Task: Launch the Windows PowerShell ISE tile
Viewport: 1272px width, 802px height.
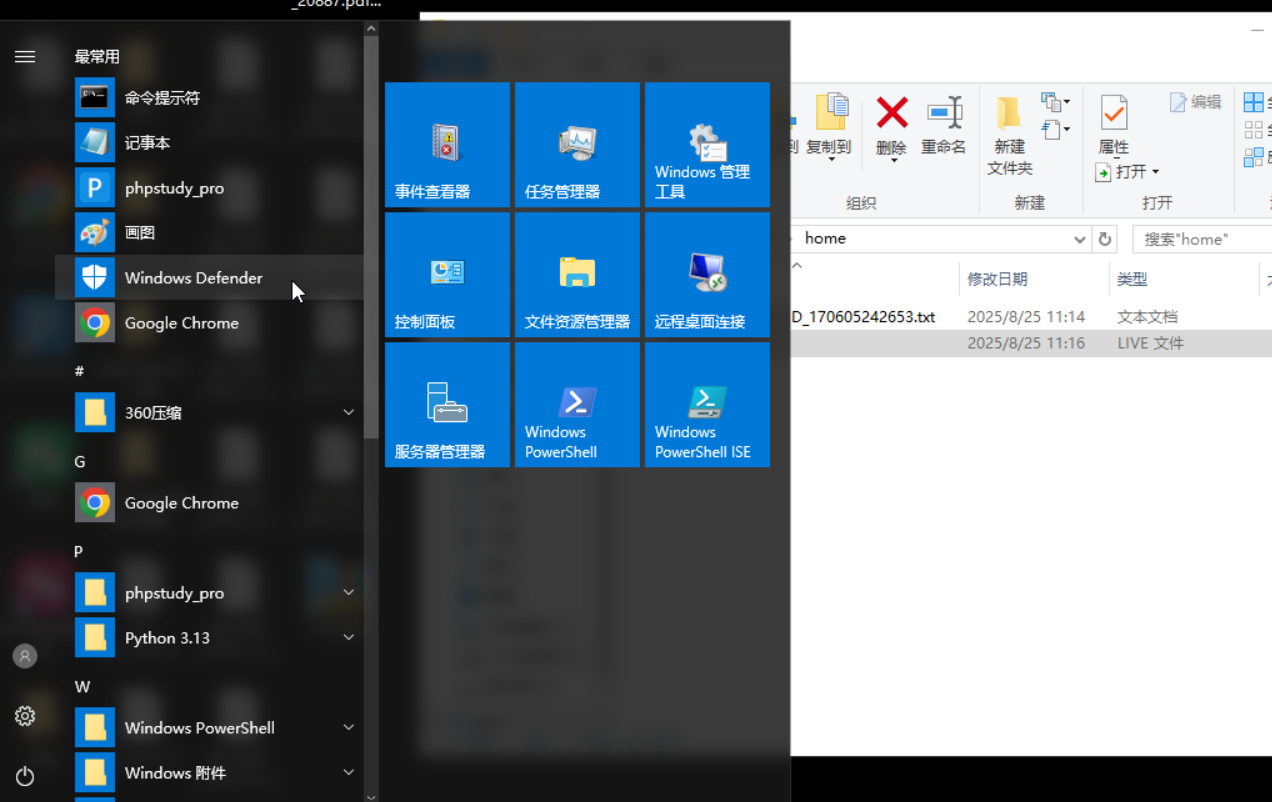Action: click(707, 405)
